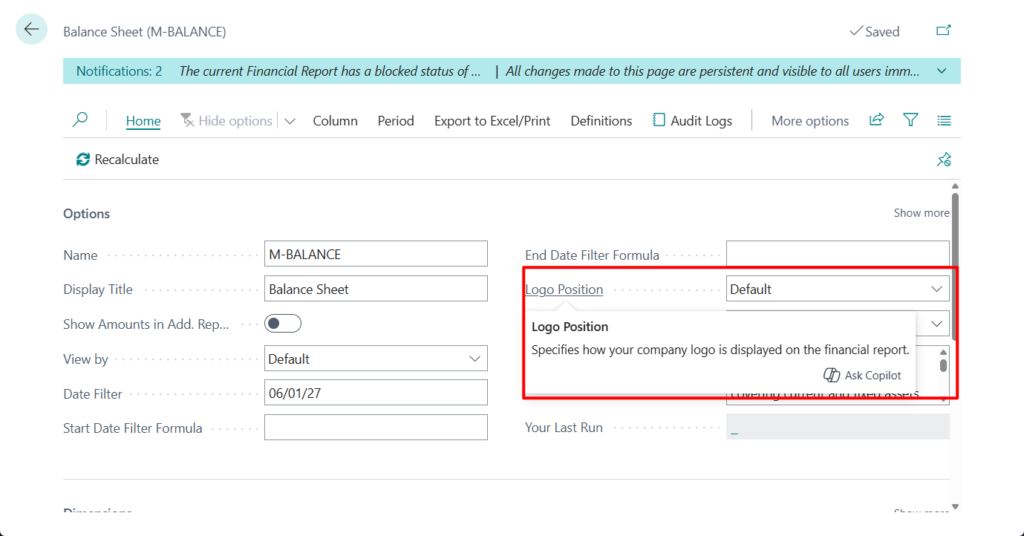Click the search magnifier icon
Screen dimensions: 1024x536
(x=80, y=120)
